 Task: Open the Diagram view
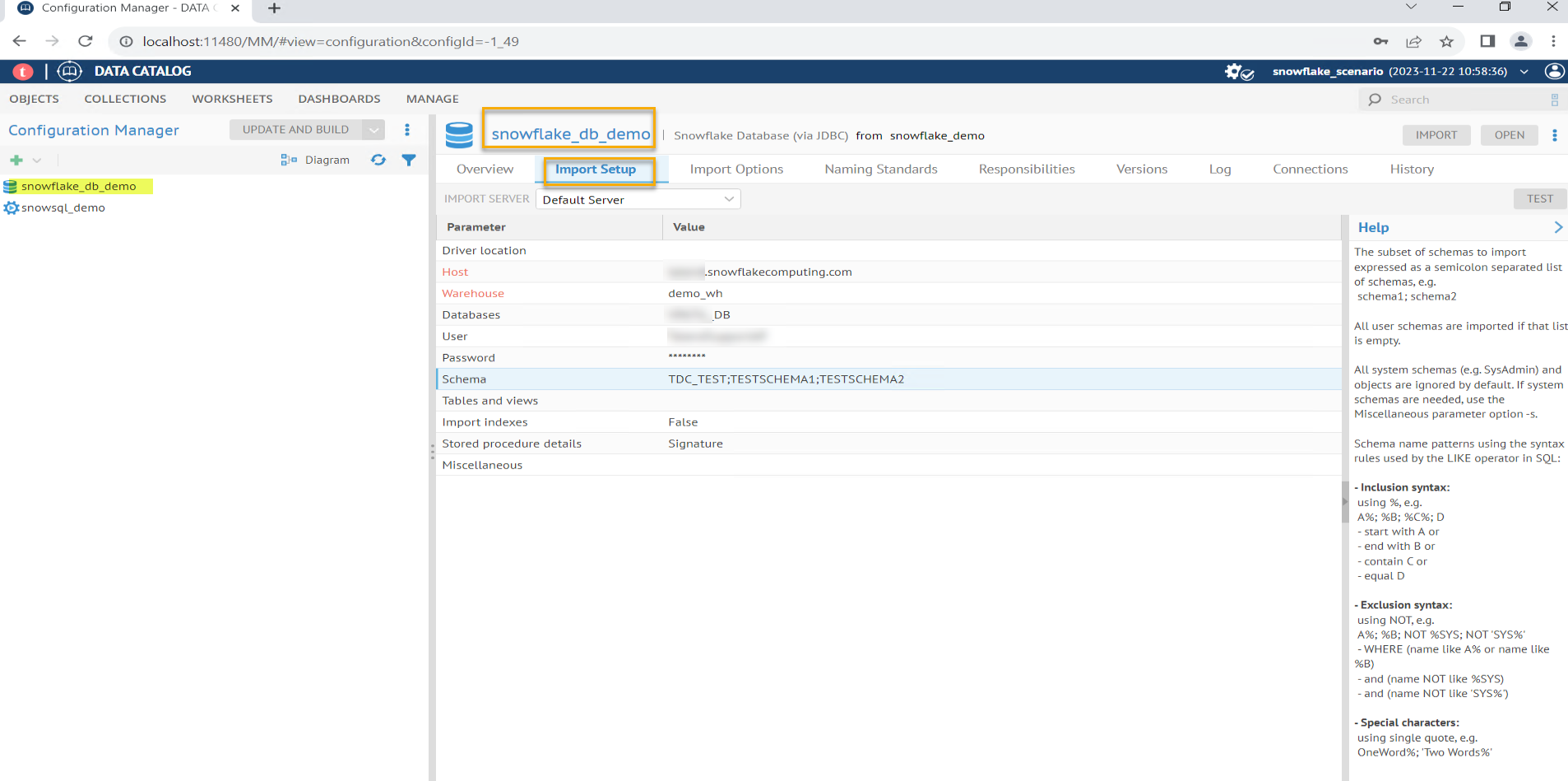[315, 160]
